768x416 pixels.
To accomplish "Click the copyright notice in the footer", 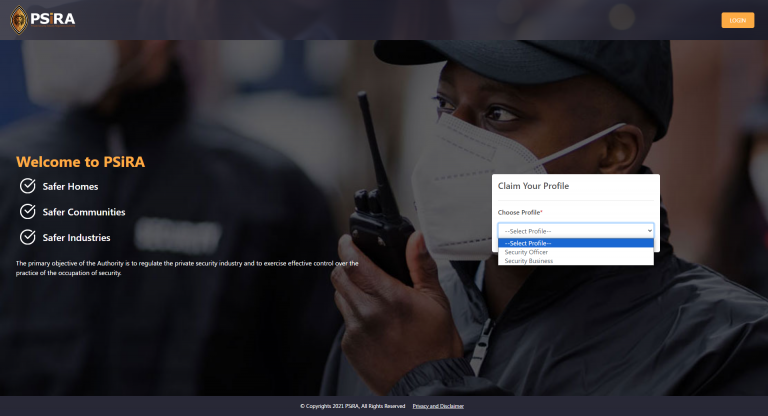I will click(352, 406).
